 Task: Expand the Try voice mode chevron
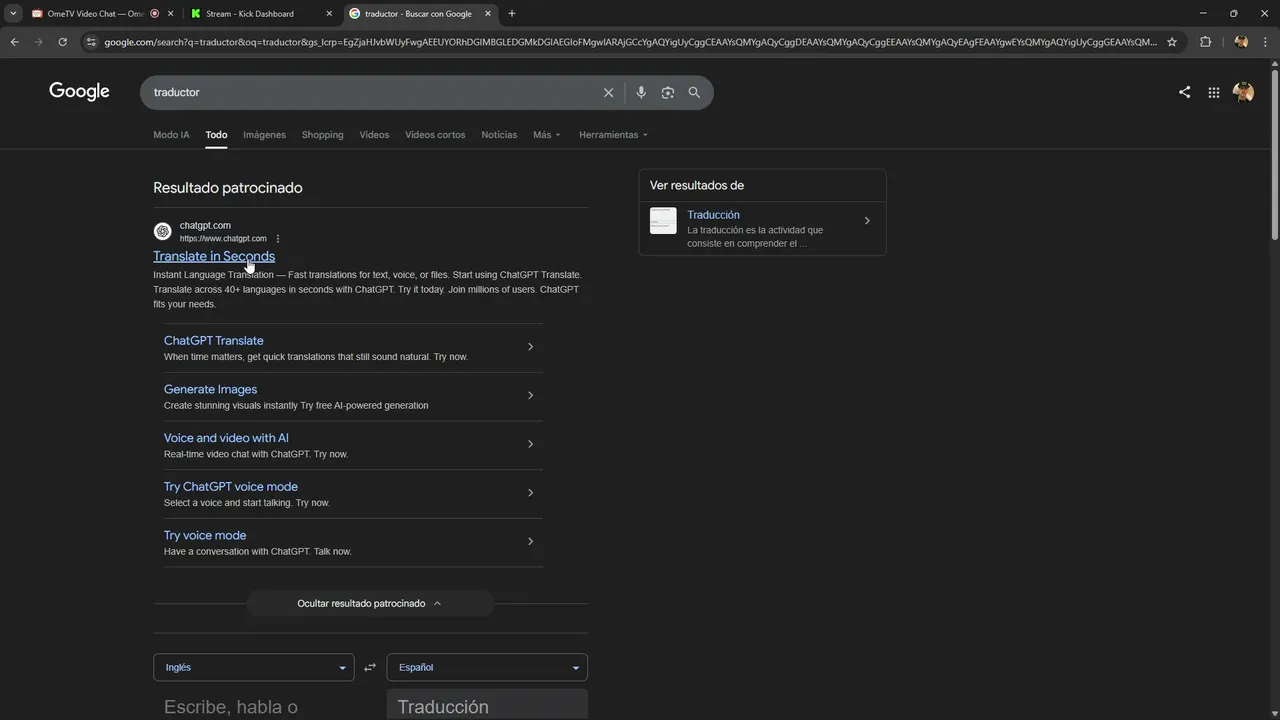(x=530, y=541)
